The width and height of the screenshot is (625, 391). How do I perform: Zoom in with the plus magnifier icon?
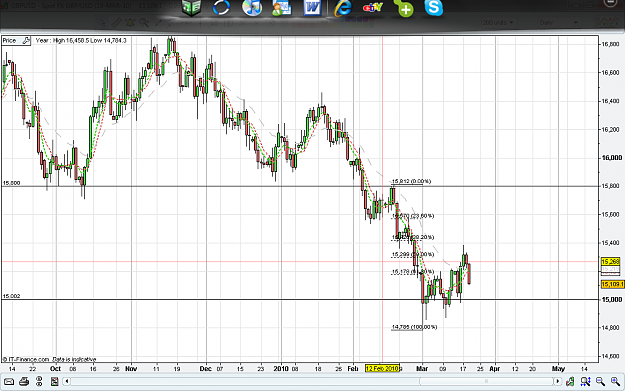pyautogui.click(x=615, y=382)
